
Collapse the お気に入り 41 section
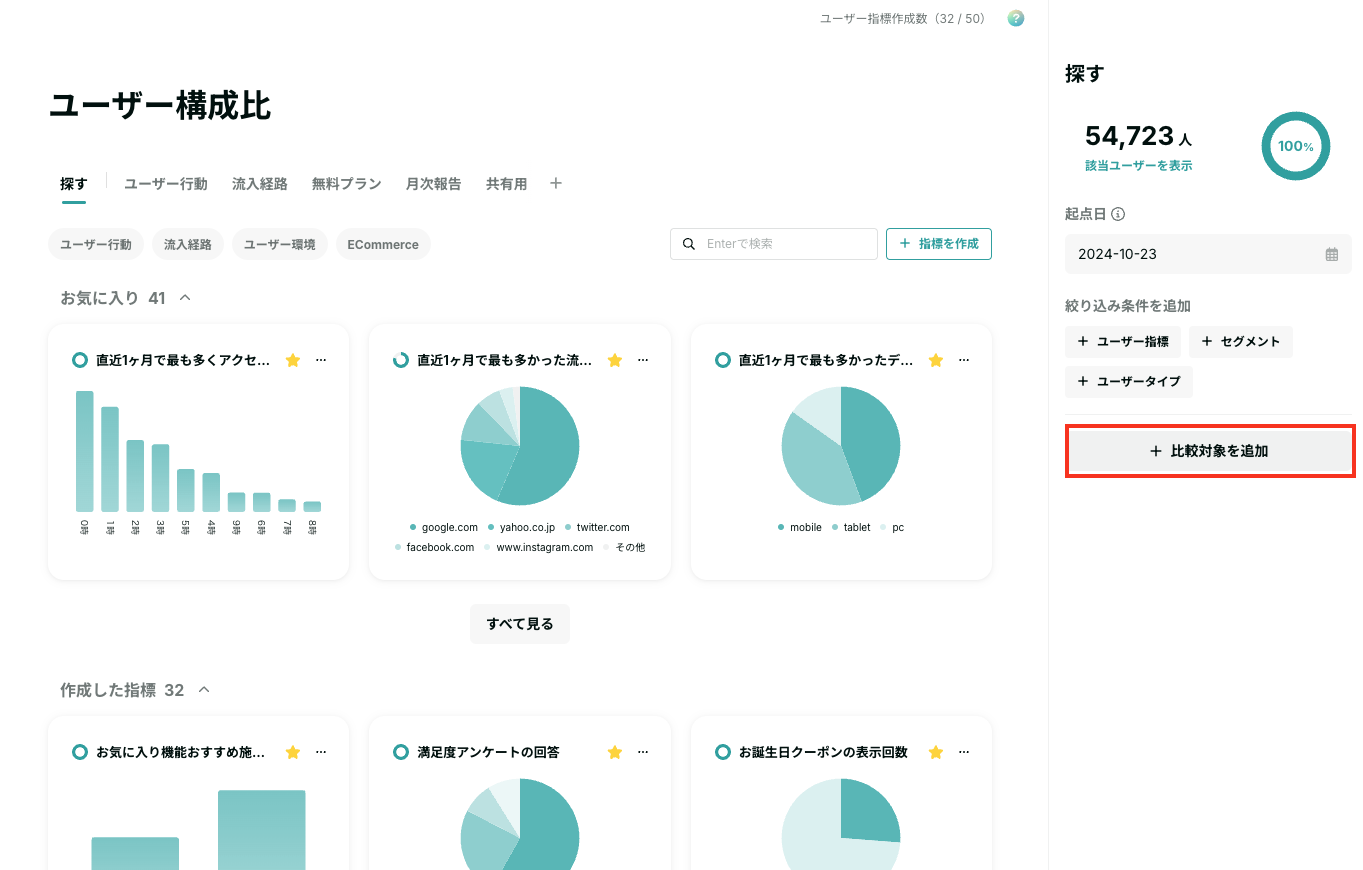pyautogui.click(x=184, y=298)
